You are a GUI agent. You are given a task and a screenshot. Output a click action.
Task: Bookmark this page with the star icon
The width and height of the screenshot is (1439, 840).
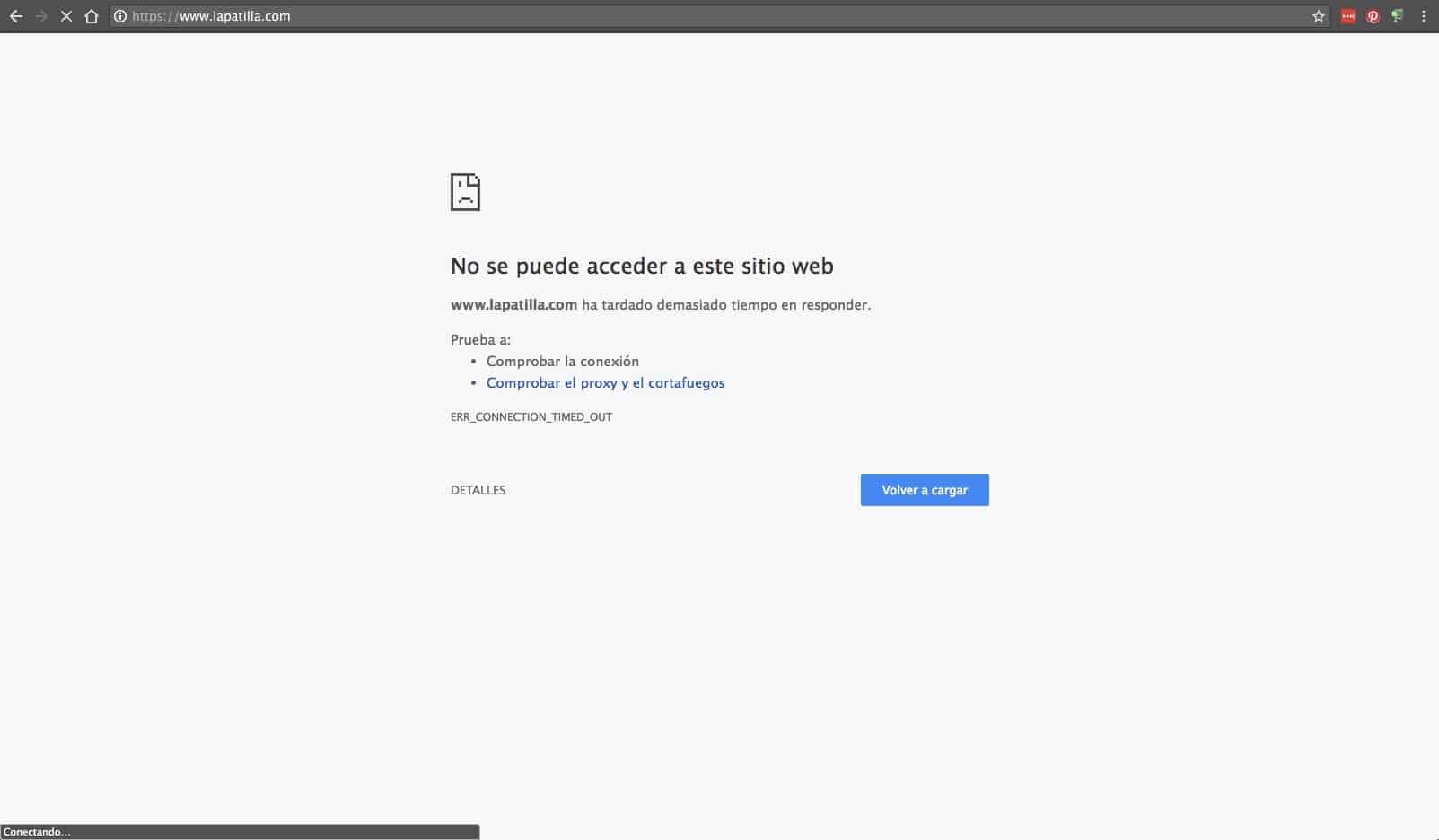coord(1319,16)
